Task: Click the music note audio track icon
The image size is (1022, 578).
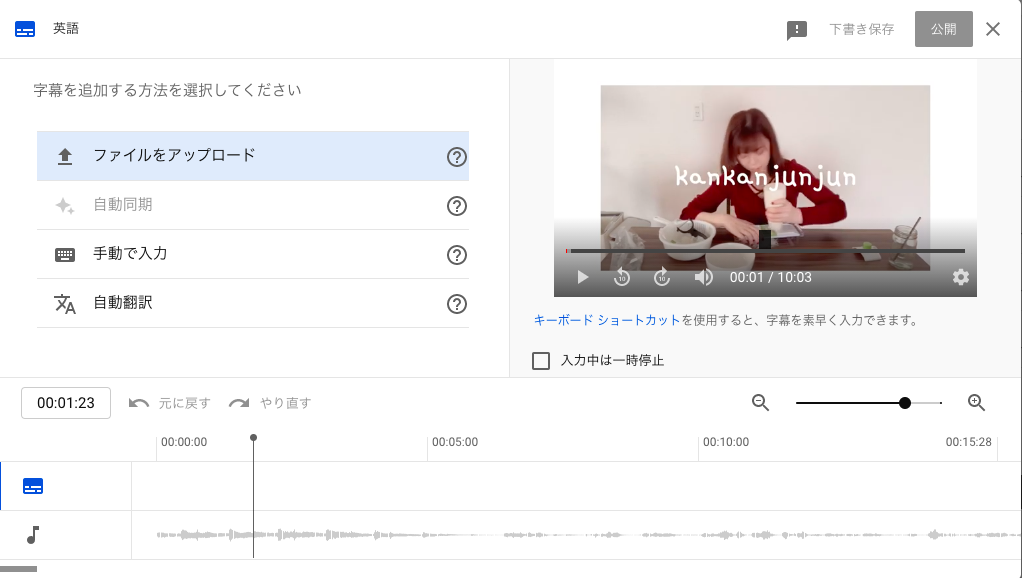Action: click(34, 534)
